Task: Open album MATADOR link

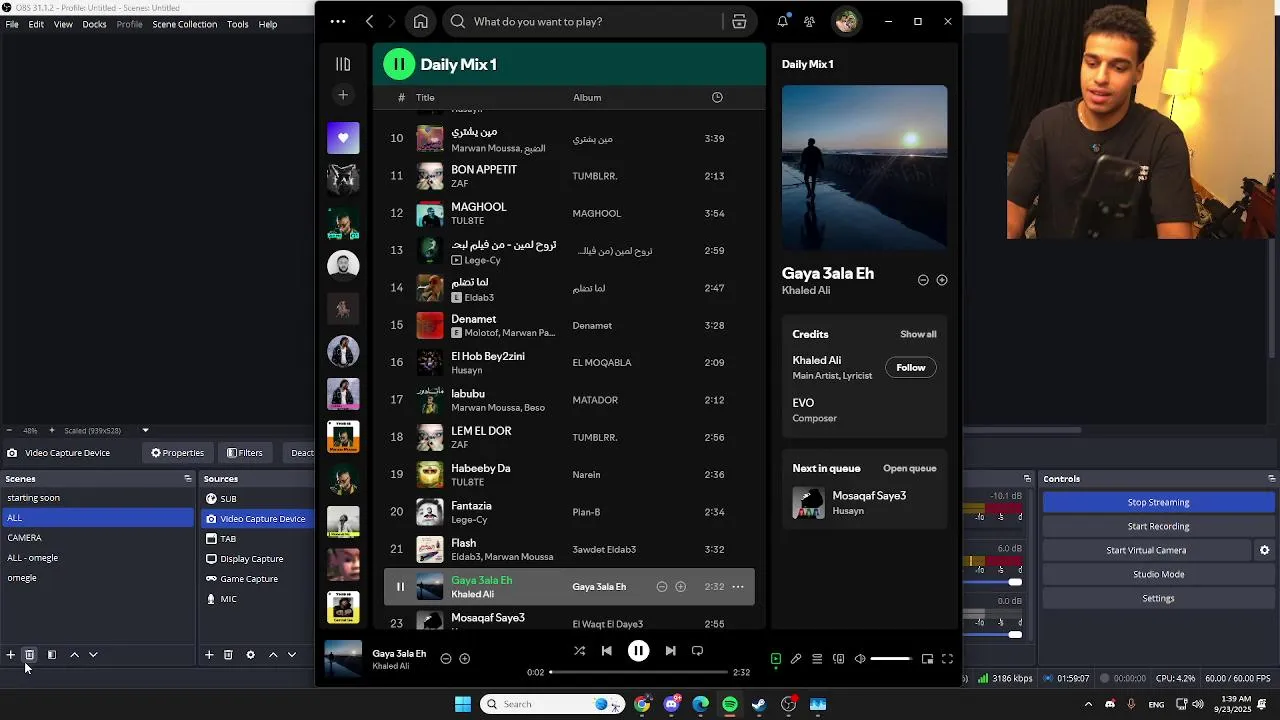Action: pos(595,400)
